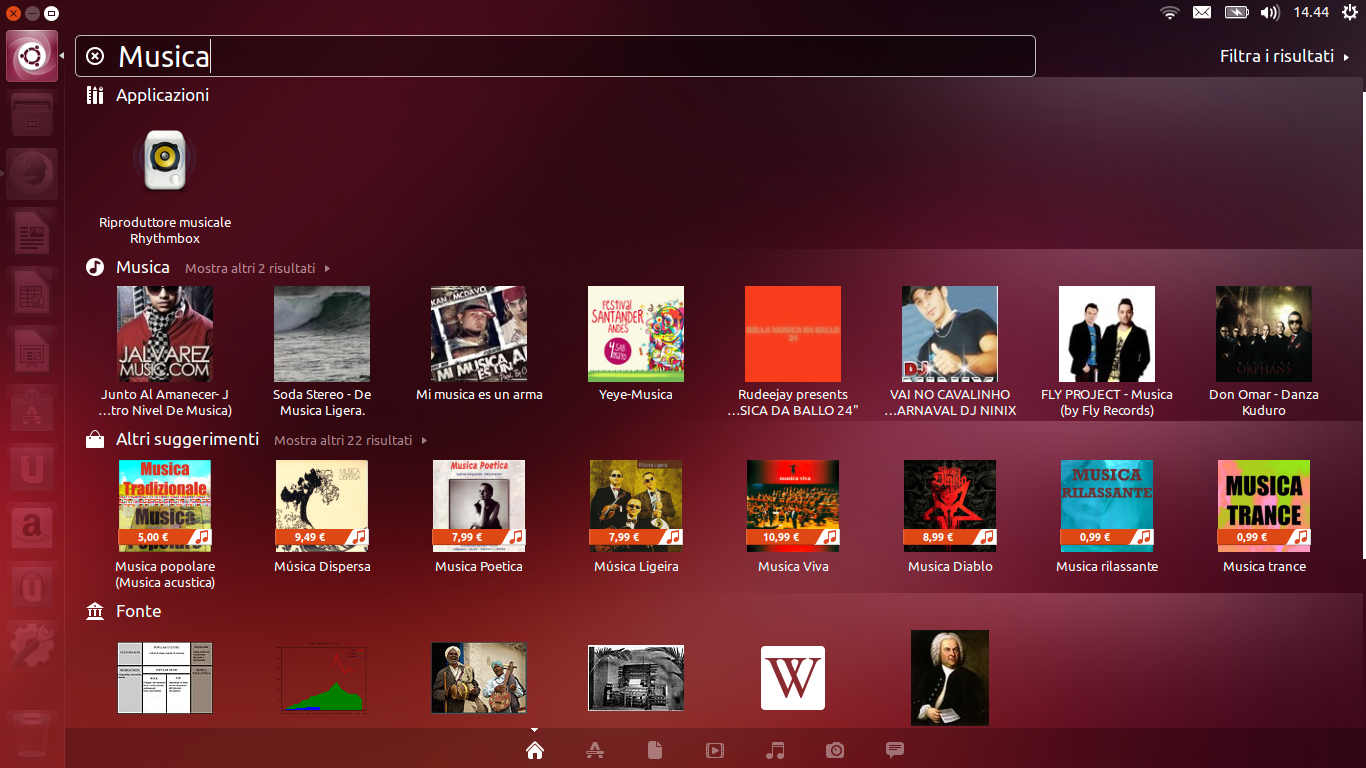Open the Files launcher icon
1366x768 pixels.
(32, 115)
